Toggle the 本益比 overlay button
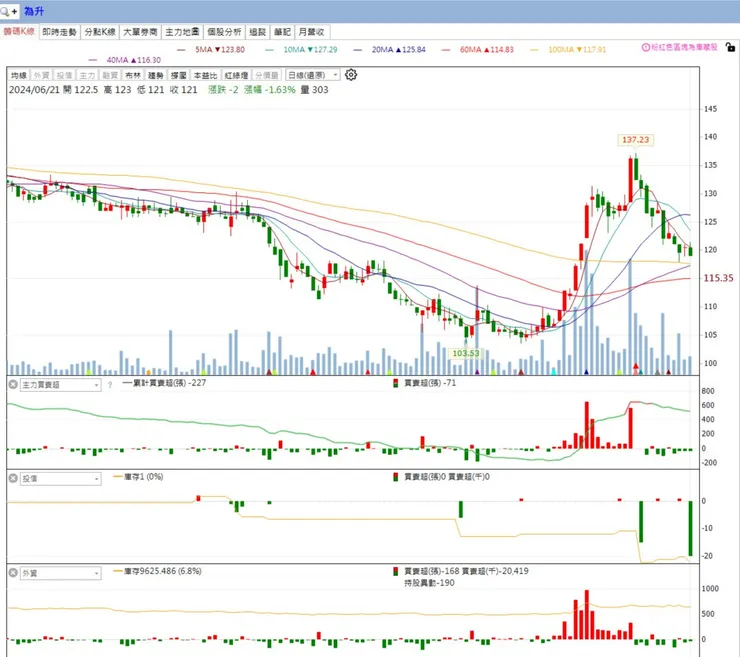The height and width of the screenshot is (657, 740). (205, 76)
